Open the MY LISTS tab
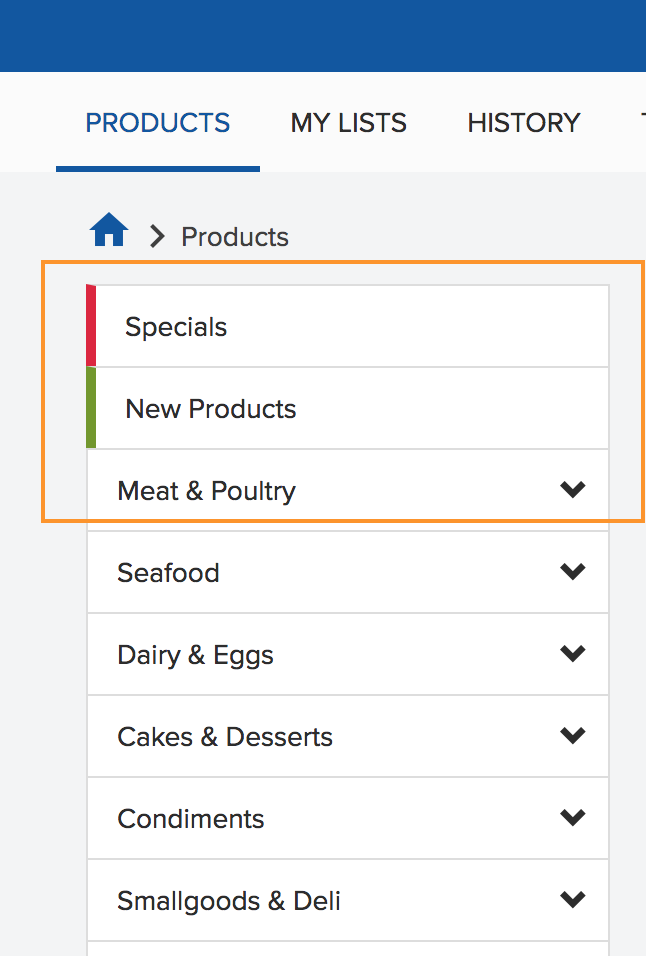This screenshot has height=956, width=646. pyautogui.click(x=349, y=123)
